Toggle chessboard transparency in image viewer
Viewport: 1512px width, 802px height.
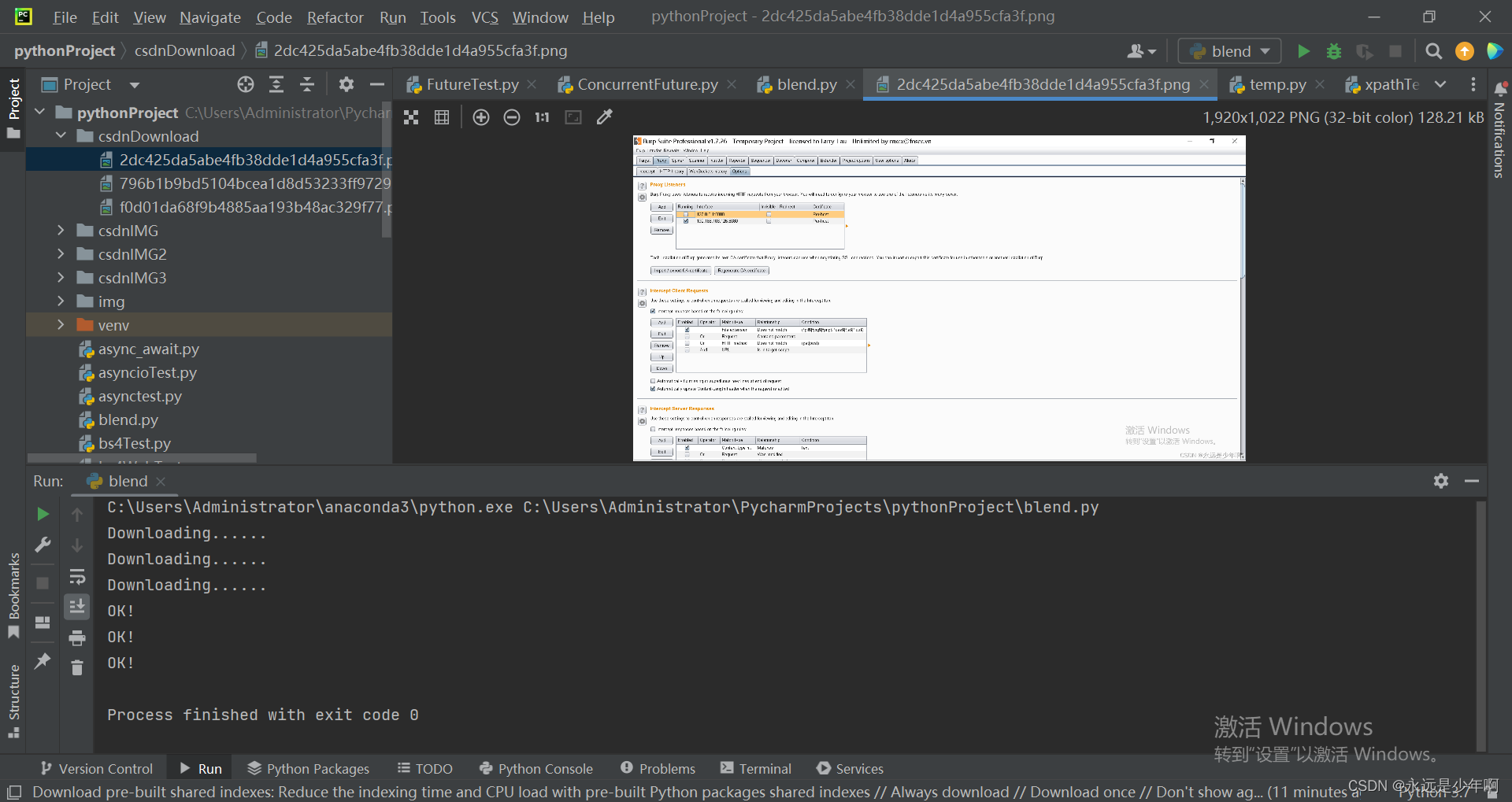pyautogui.click(x=411, y=117)
